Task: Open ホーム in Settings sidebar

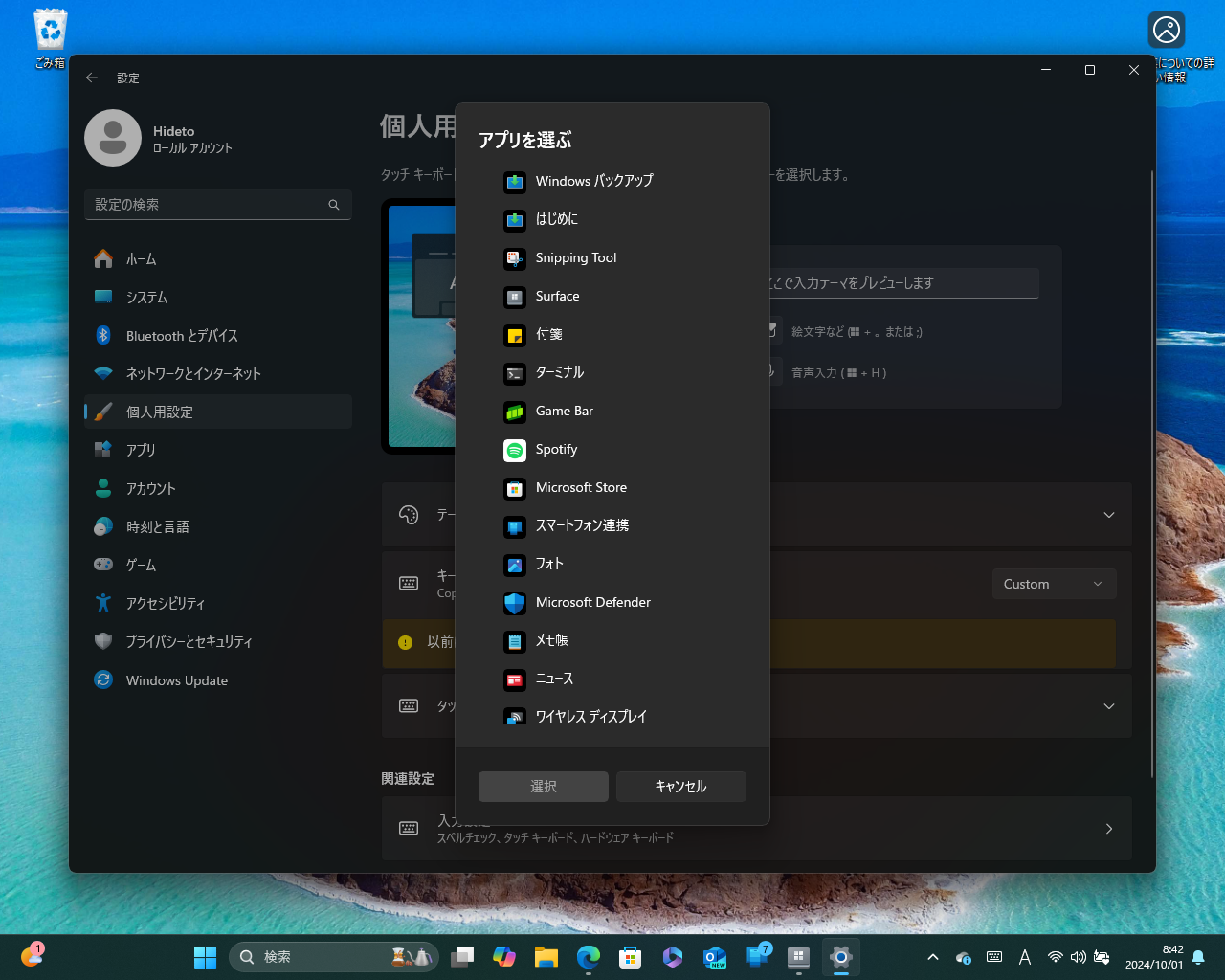Action: [218, 258]
